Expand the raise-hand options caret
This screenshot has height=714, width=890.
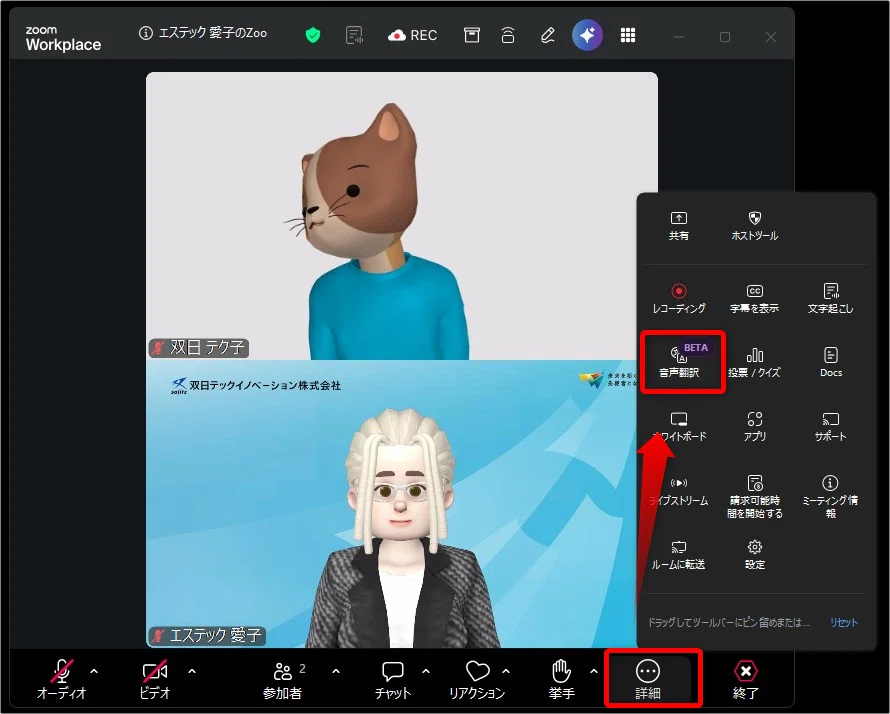[594, 671]
